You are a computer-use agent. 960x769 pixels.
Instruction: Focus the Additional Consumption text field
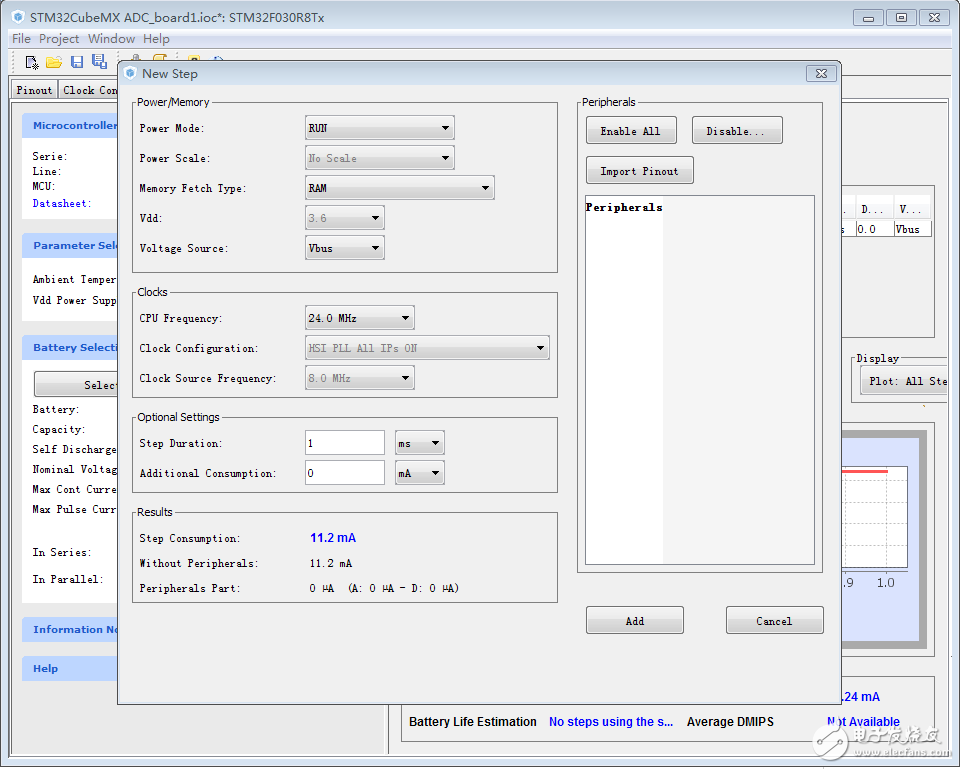[344, 473]
